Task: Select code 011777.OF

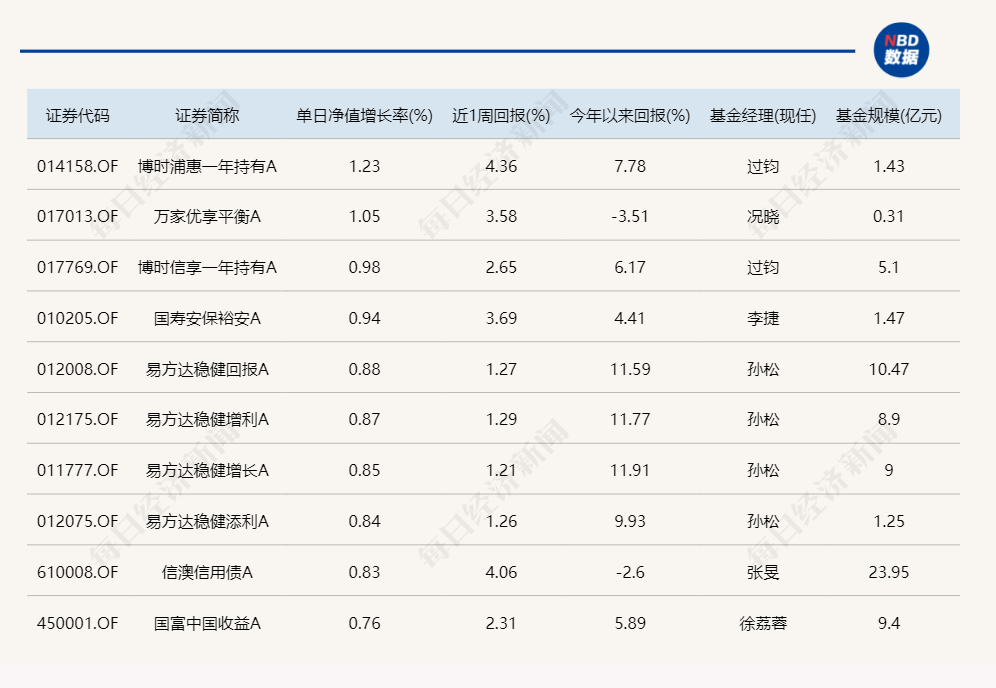Action: coord(77,470)
